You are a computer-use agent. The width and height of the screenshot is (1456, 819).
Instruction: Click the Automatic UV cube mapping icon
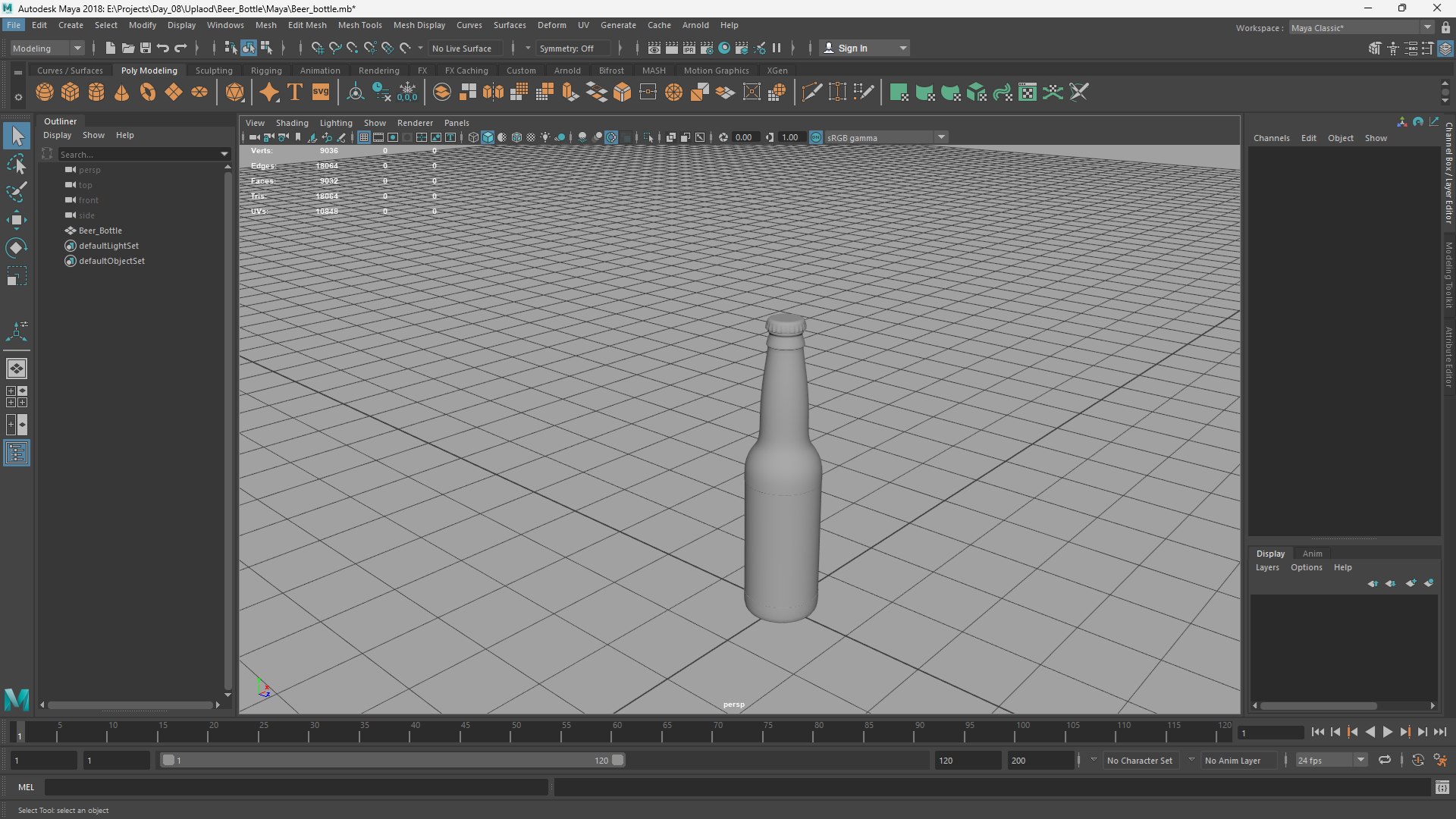click(977, 93)
